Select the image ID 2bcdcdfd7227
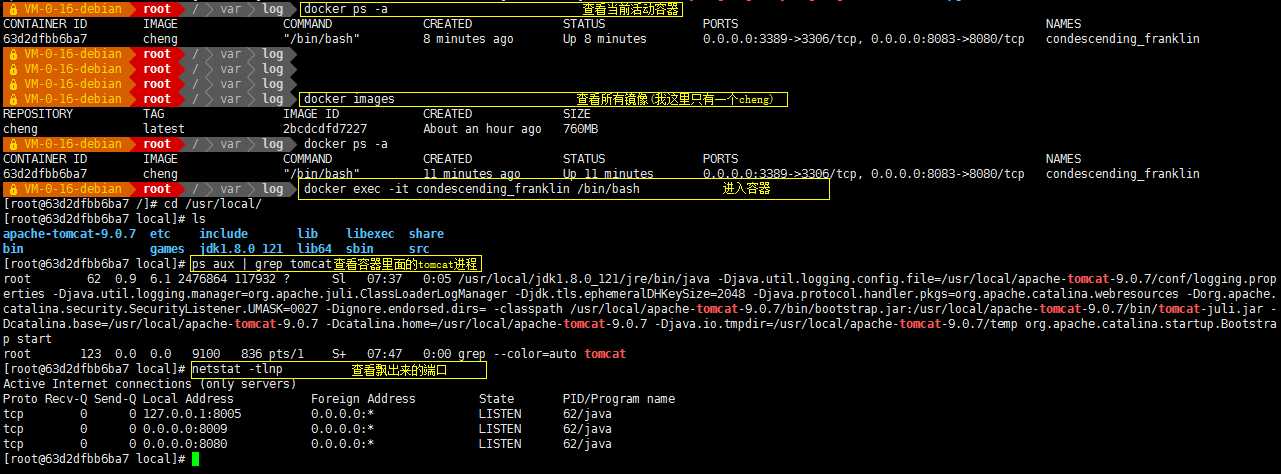 [325, 129]
